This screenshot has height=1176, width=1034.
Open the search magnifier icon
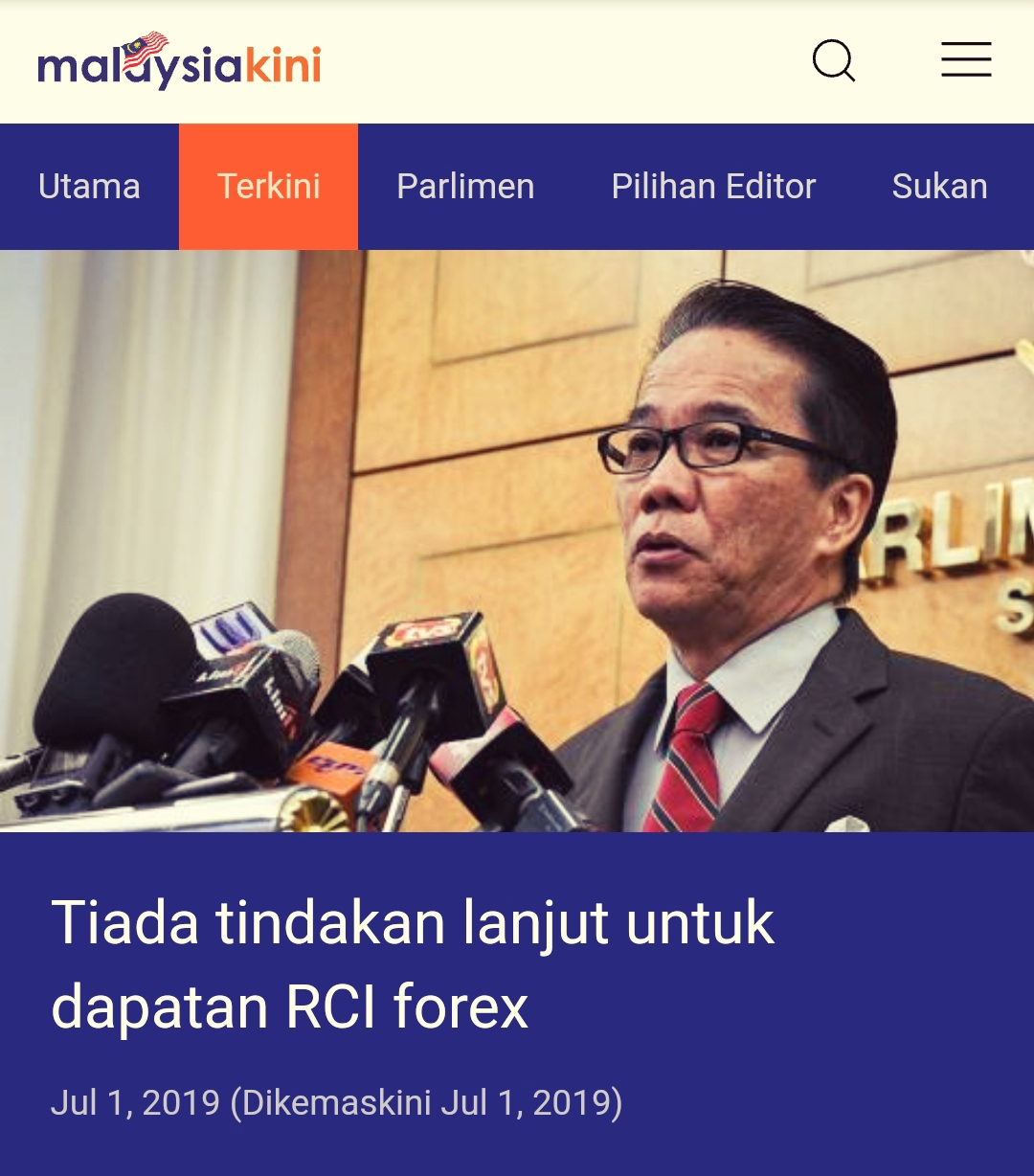click(x=834, y=60)
